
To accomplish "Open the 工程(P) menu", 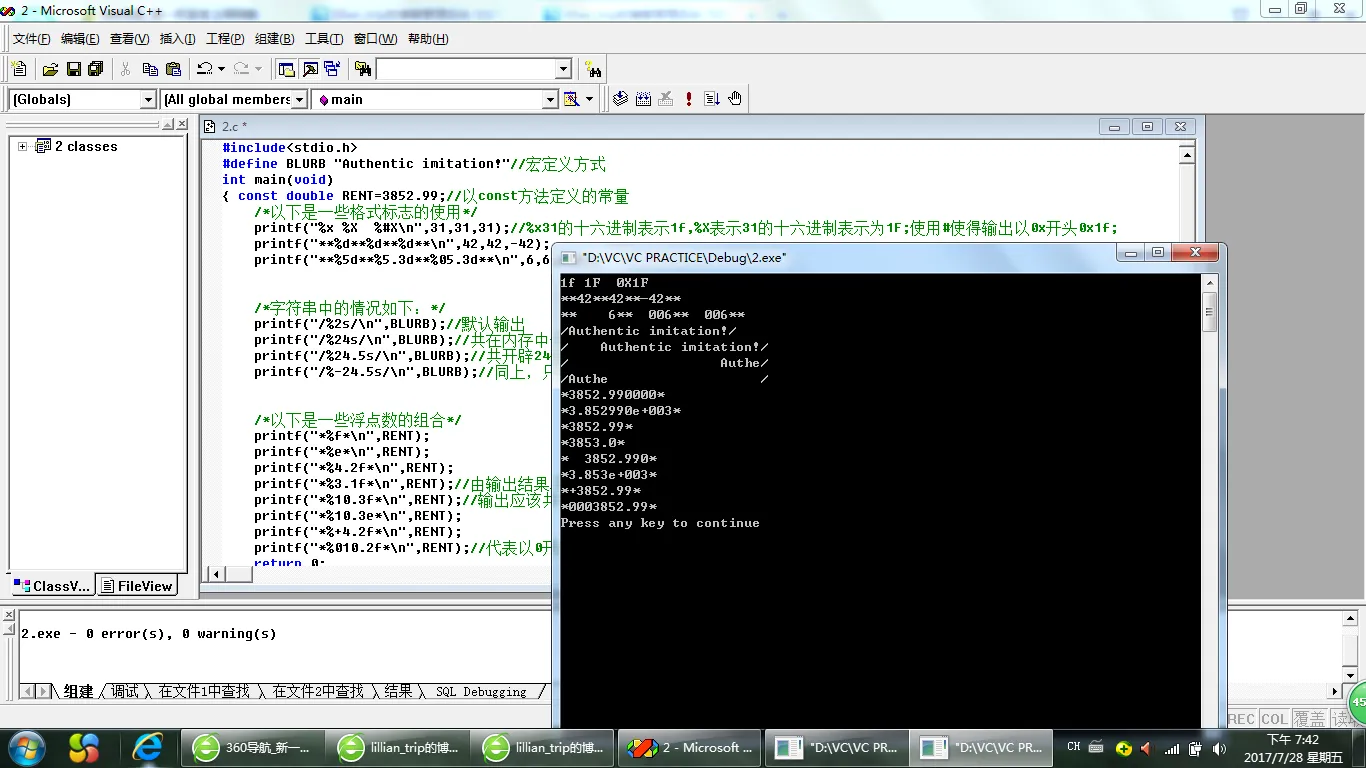I will coord(225,39).
